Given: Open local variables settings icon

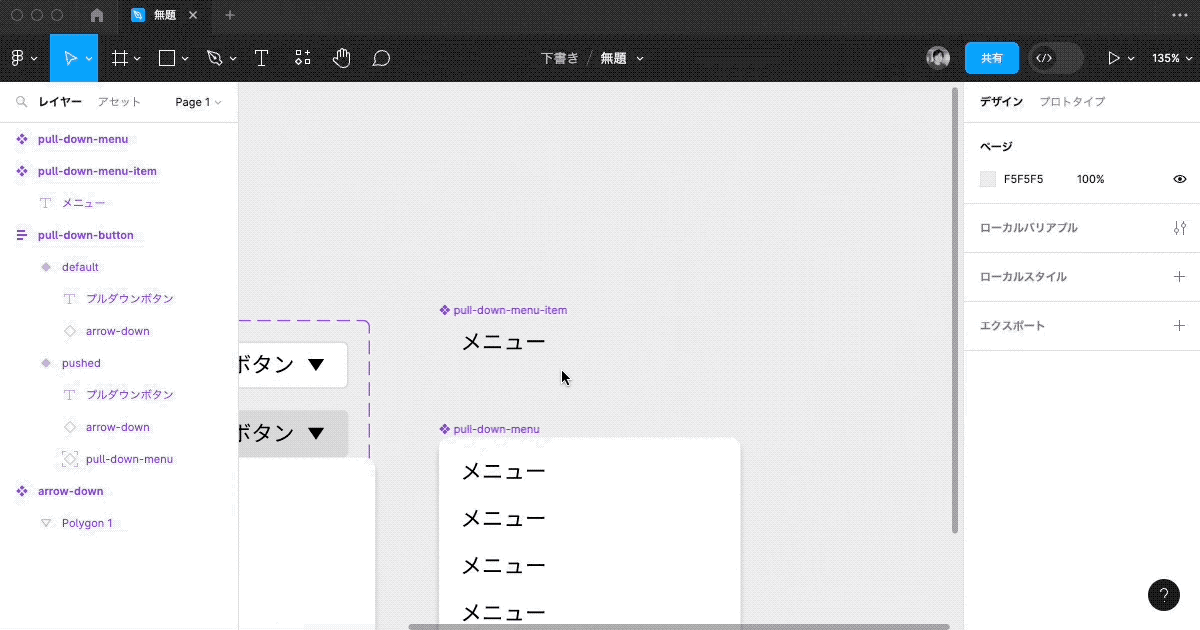Looking at the screenshot, I should [x=1179, y=228].
